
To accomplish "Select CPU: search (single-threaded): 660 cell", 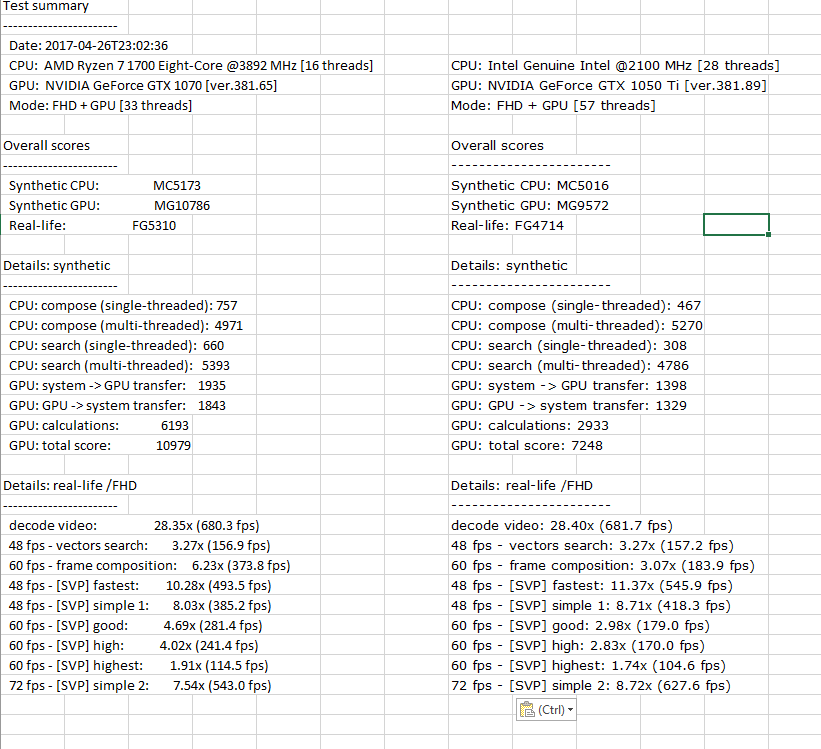I will pos(116,346).
